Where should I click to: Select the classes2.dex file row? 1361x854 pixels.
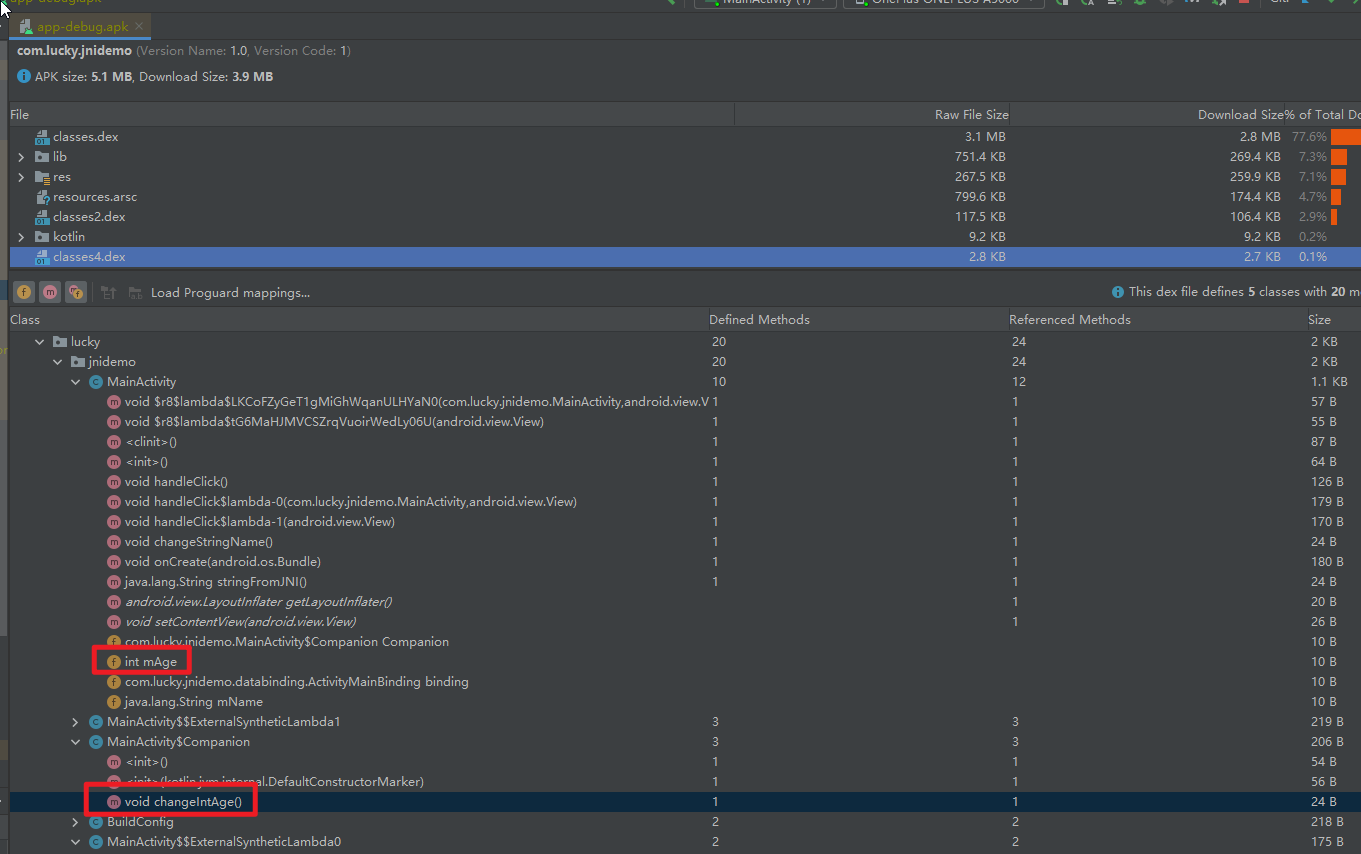[685, 217]
